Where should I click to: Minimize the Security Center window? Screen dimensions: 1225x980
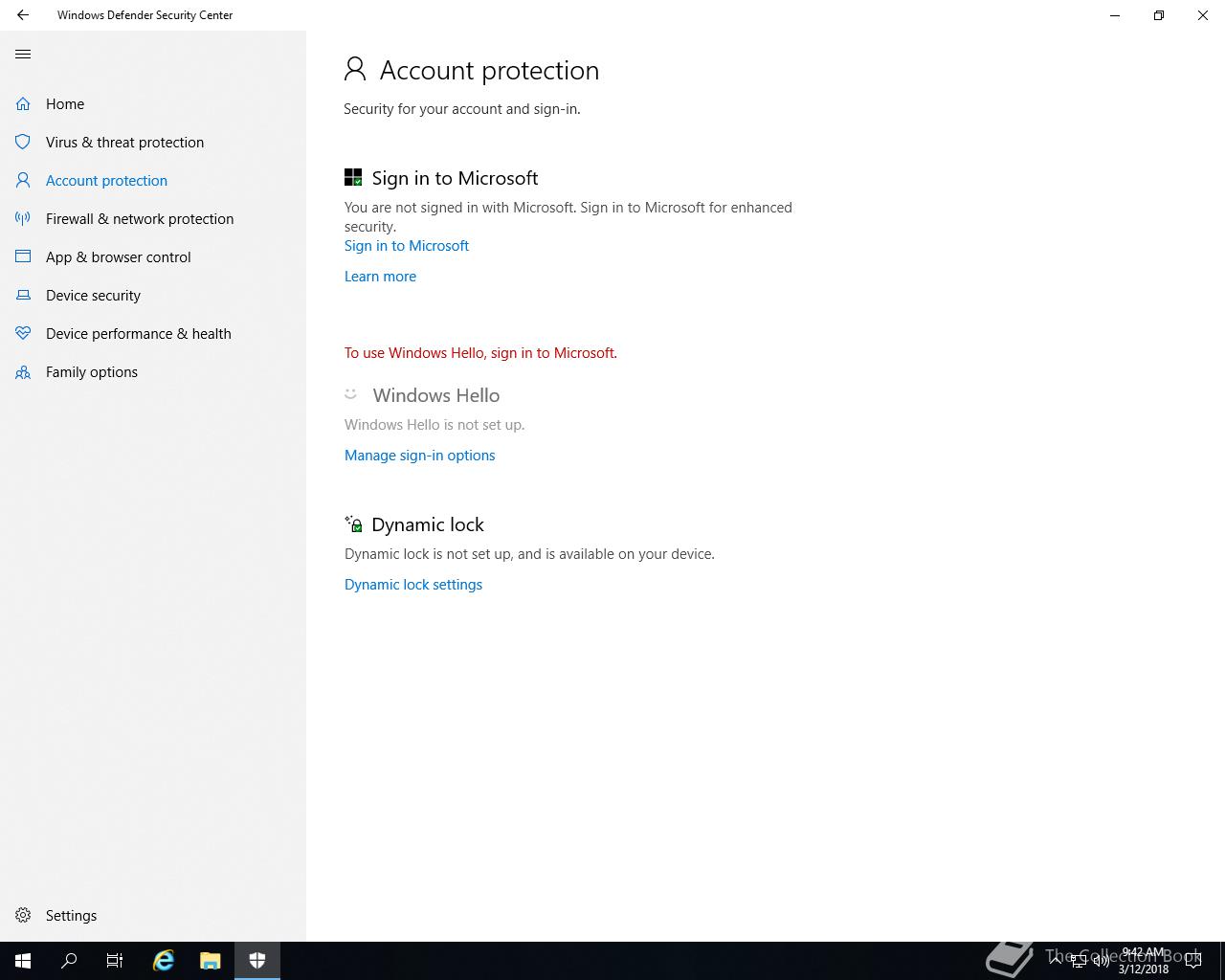(1115, 15)
